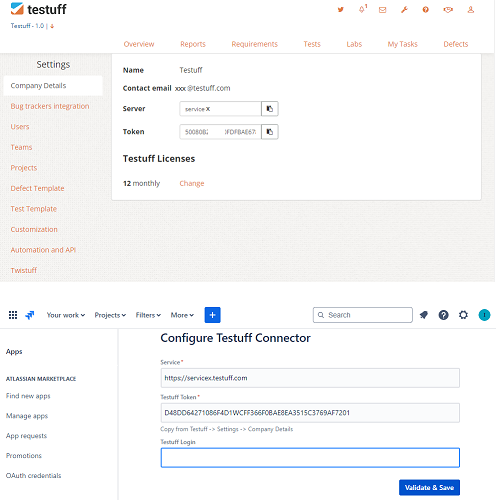This screenshot has height=504, width=496.
Task: Click the Change licenses link
Action: pyautogui.click(x=192, y=183)
